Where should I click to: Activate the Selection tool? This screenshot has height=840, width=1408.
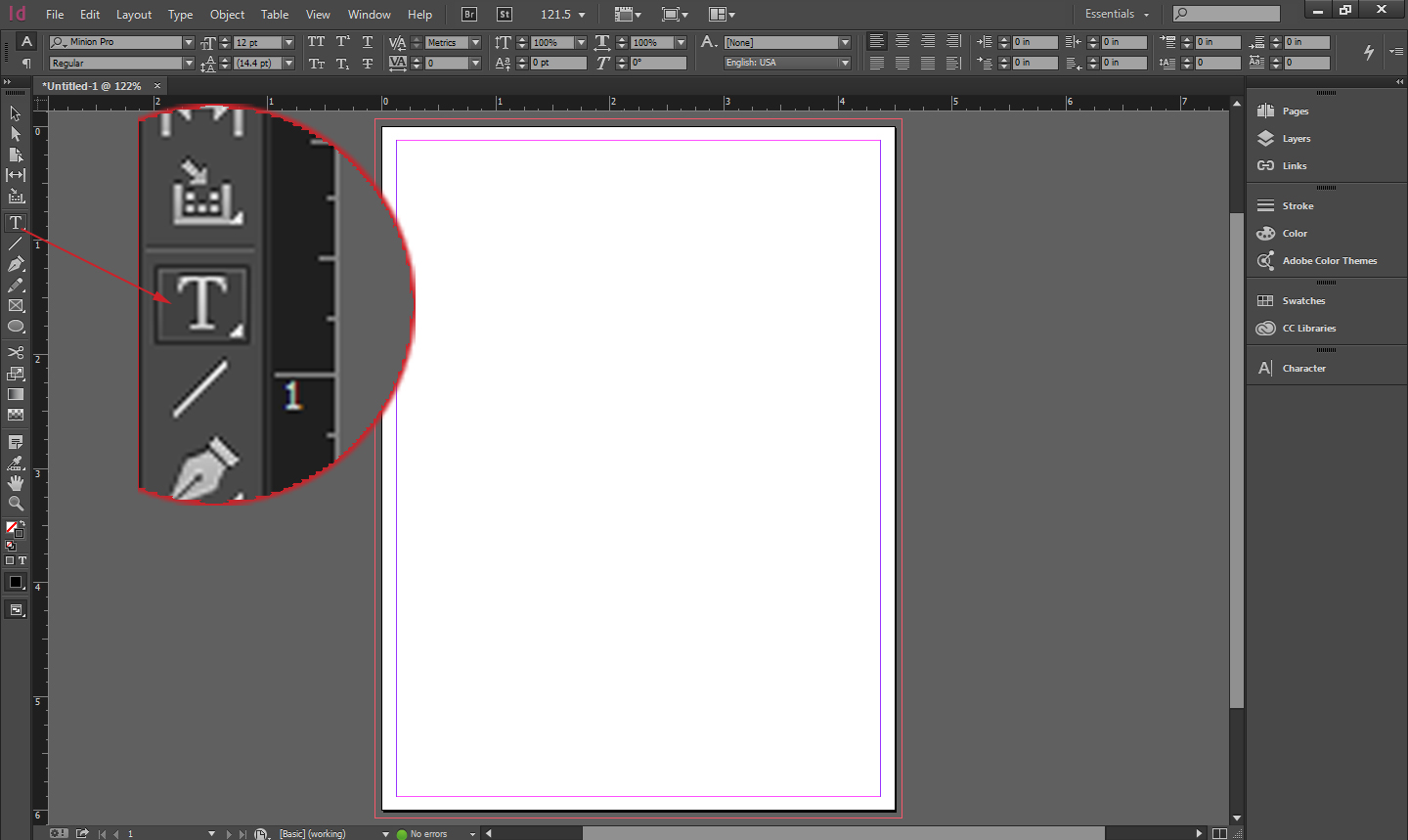[15, 113]
